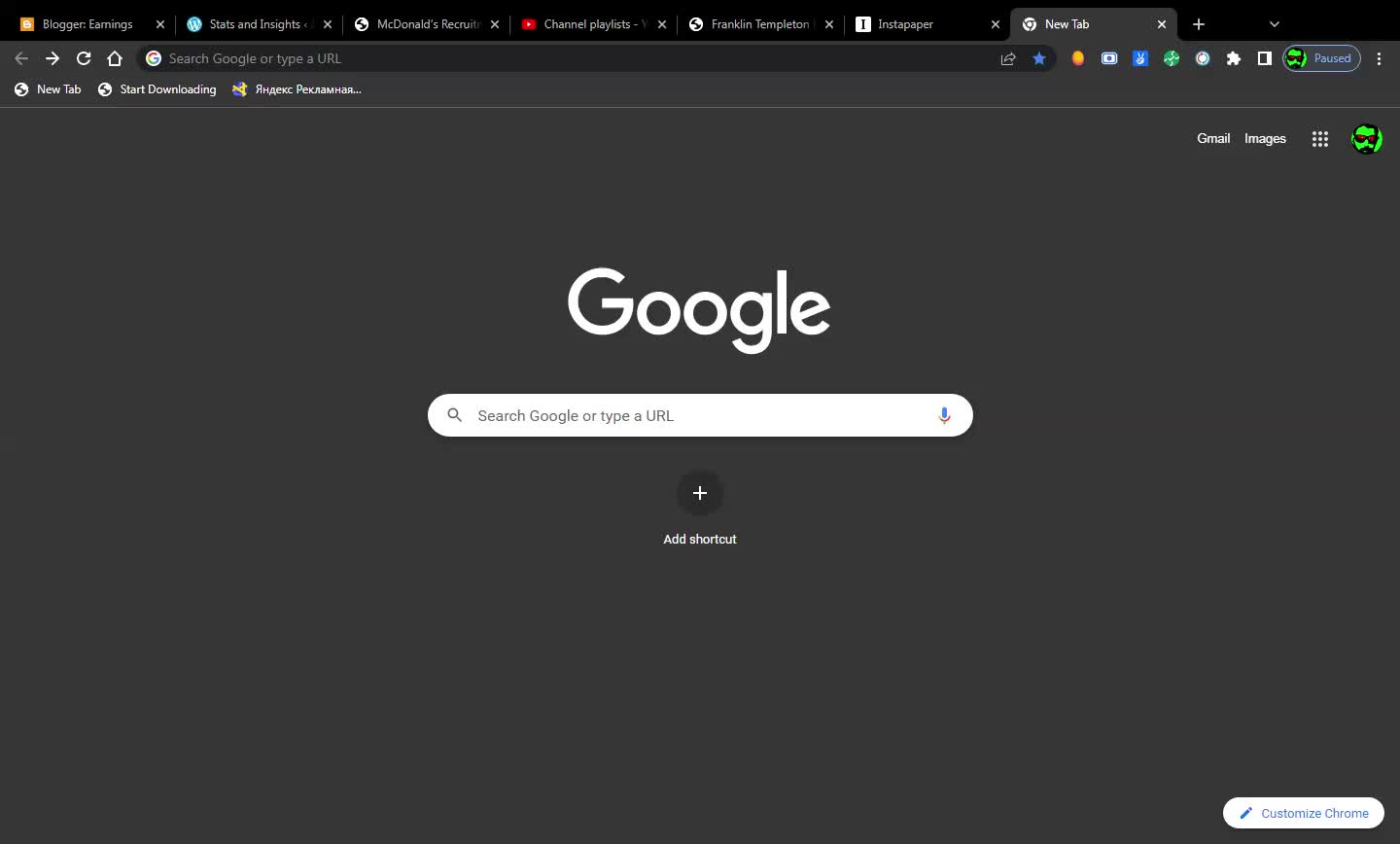Open the Paused profile button
Screen dimensions: 1400x844
tap(1322, 58)
